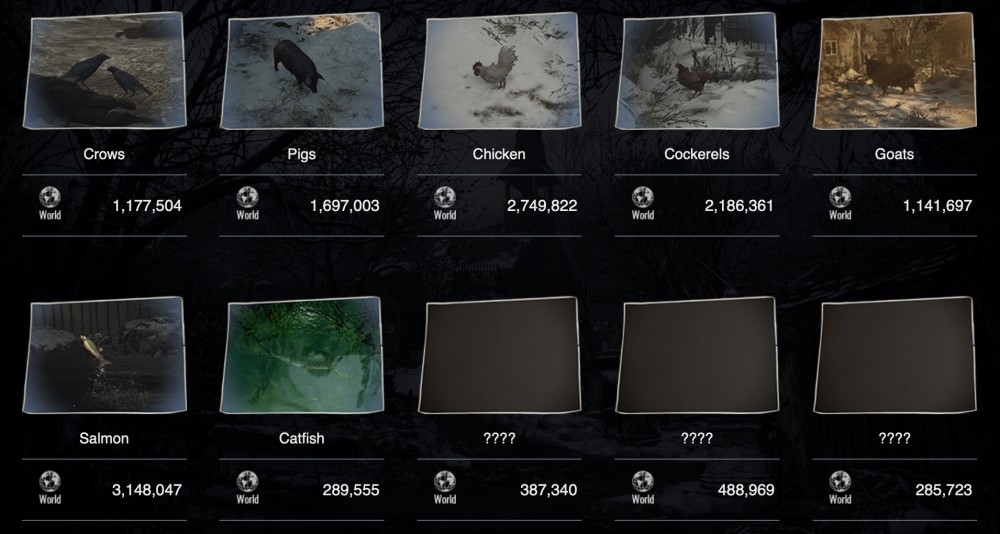Click the Goats label text
The height and width of the screenshot is (534, 1000).
point(894,154)
